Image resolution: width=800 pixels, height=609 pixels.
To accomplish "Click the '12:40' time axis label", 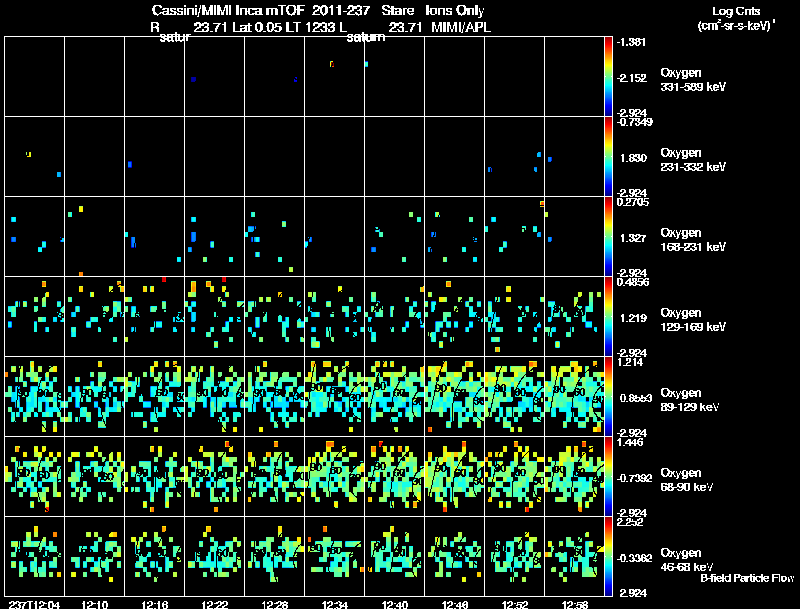I will point(394,604).
